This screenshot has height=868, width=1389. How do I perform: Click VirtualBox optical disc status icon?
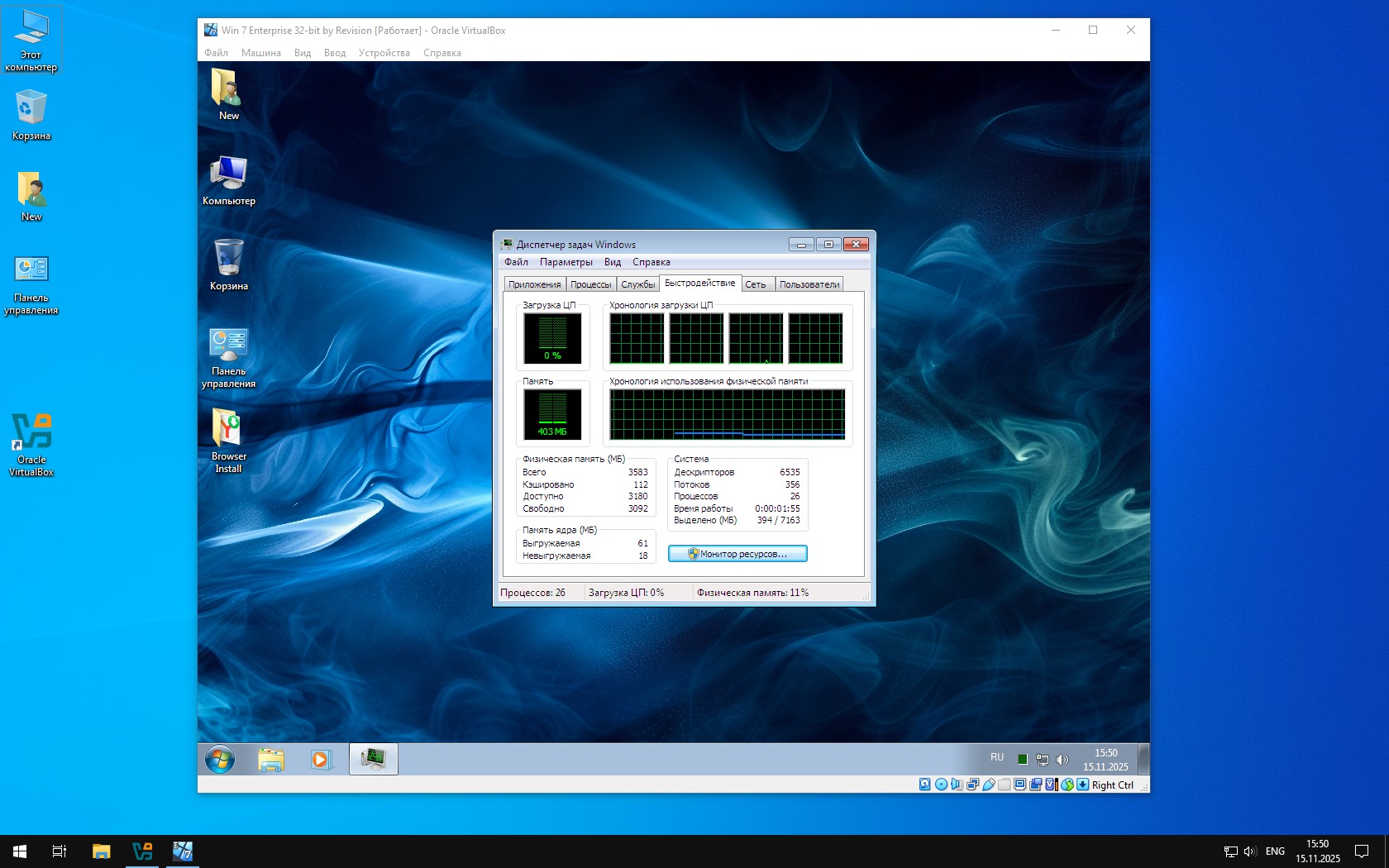tap(941, 785)
